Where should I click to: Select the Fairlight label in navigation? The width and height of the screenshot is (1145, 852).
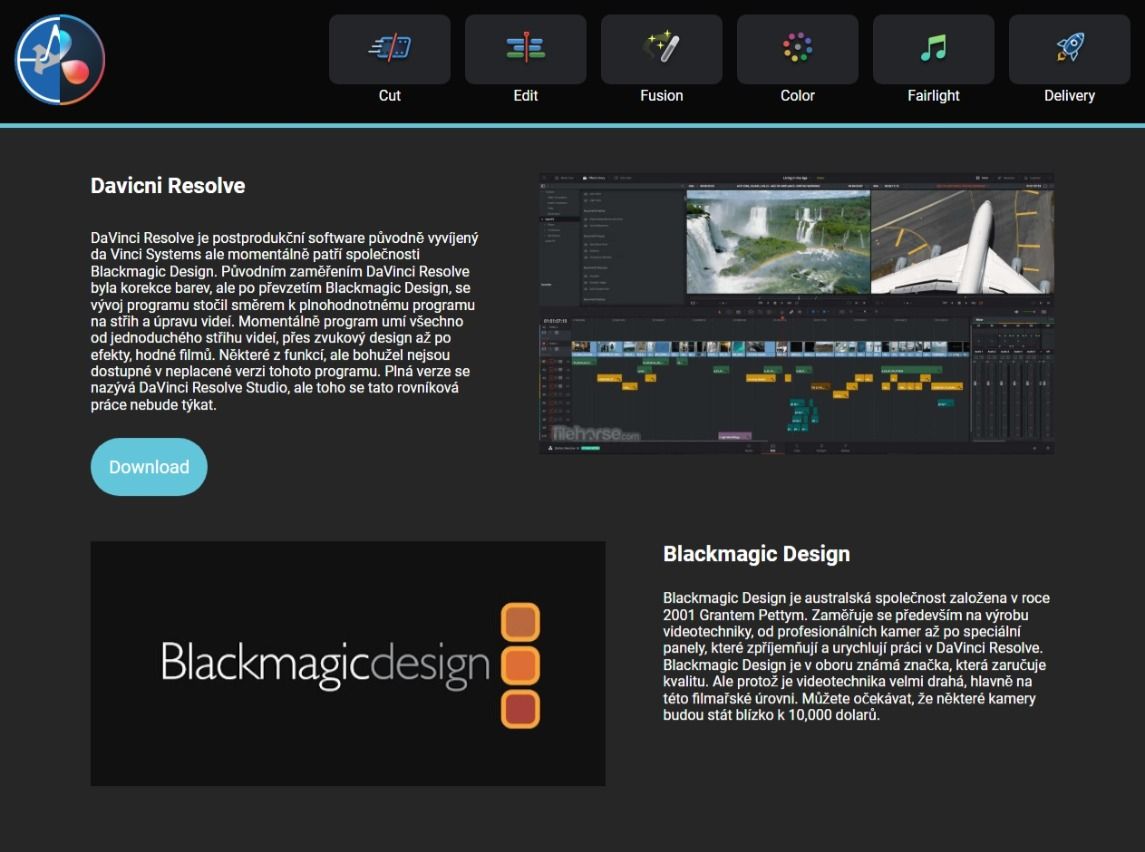pos(933,96)
